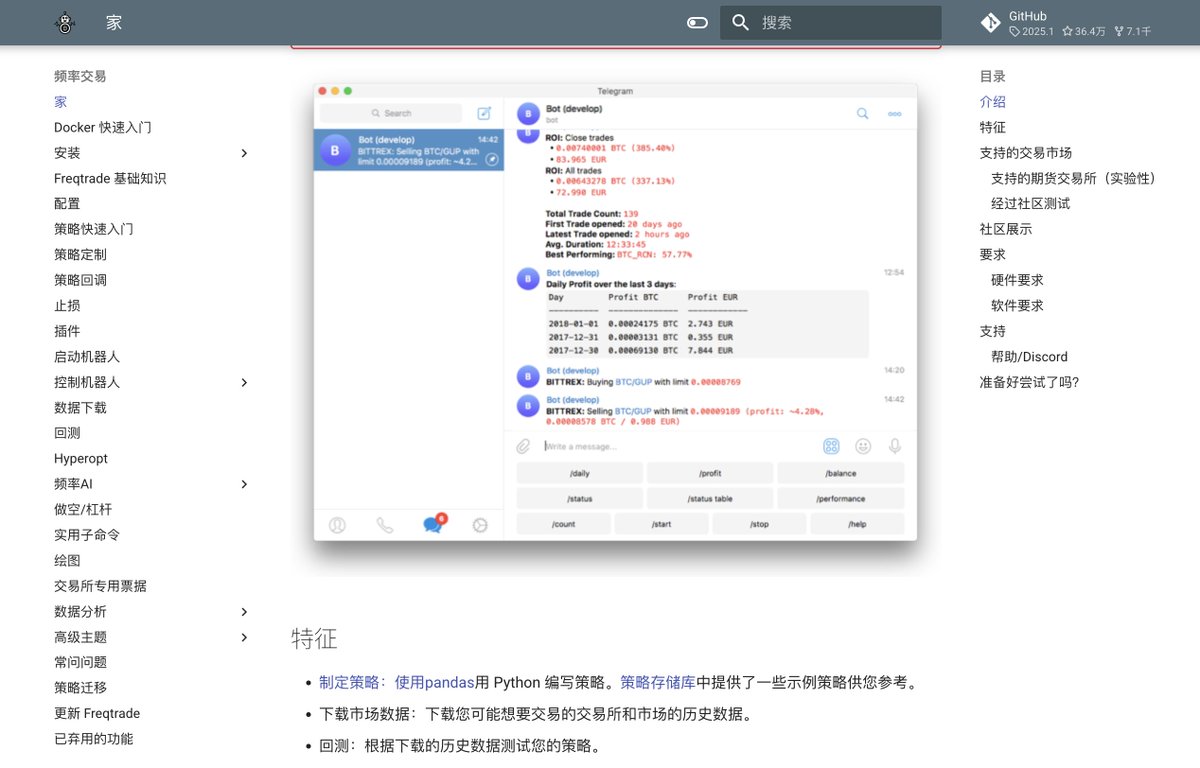The image size is (1200, 768).
Task: Click the in-chat search magnifier in Telegram window
Action: pyautogui.click(x=862, y=114)
